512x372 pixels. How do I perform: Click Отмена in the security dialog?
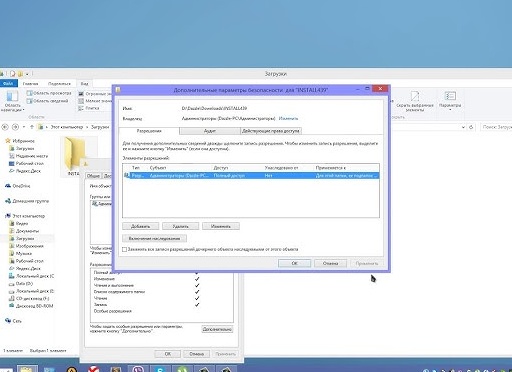click(330, 263)
